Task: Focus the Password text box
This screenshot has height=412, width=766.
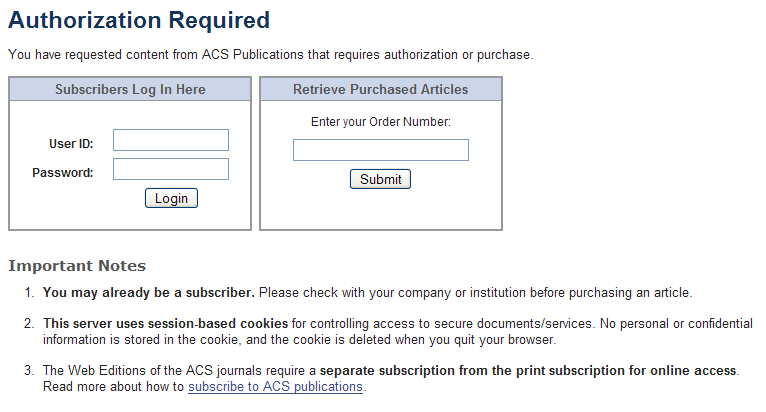Action: click(x=171, y=169)
